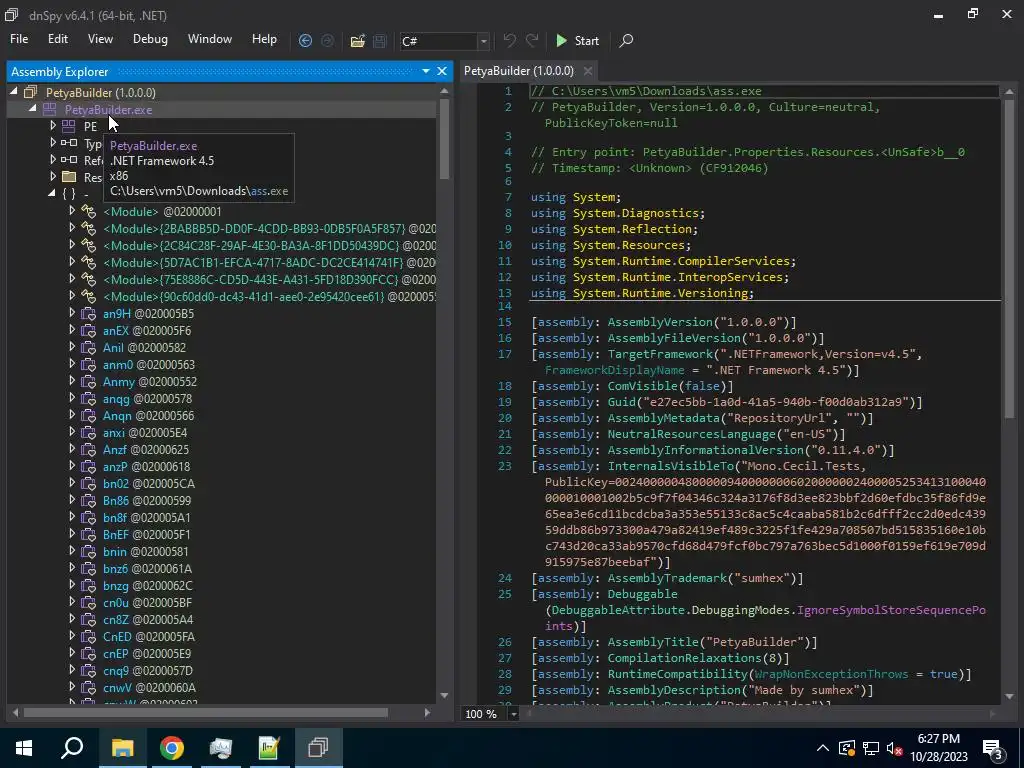Expand the PE node
Screen dimensions: 1024x768
coord(53,125)
